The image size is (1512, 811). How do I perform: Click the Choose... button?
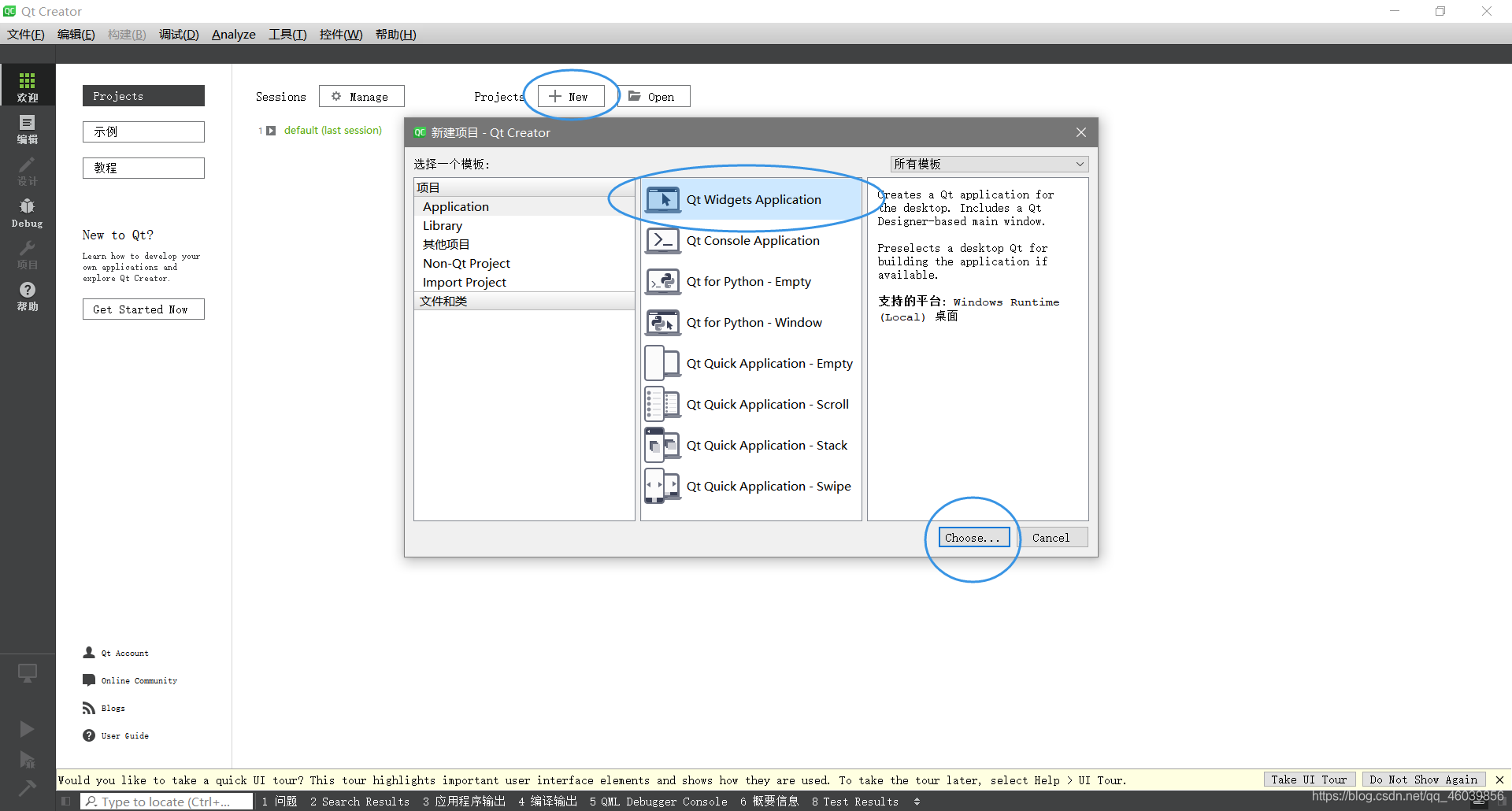coord(973,538)
